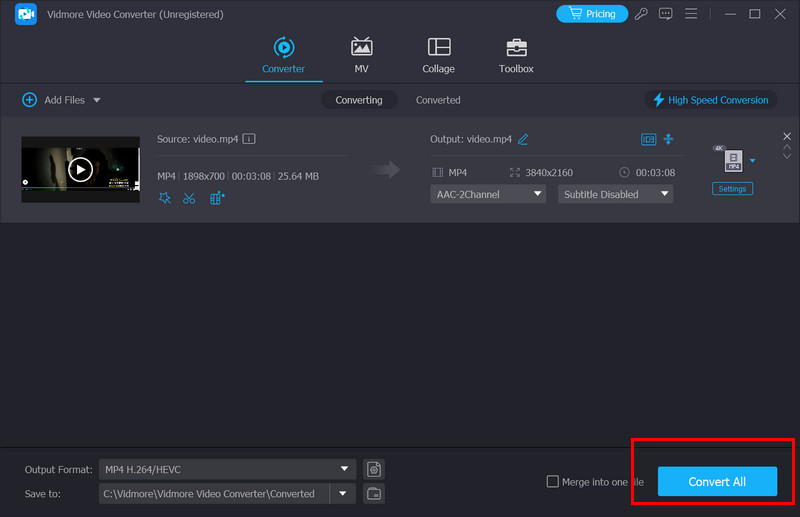Switch to the Toolbox tab
The height and width of the screenshot is (517, 800).
[x=516, y=56]
